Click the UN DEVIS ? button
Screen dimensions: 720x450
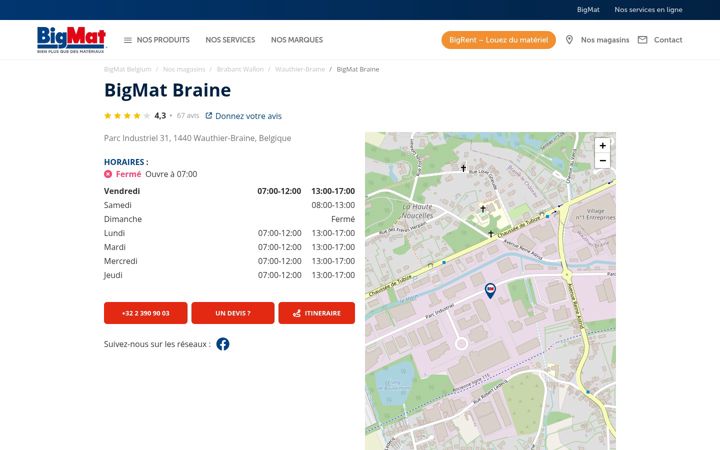click(x=233, y=313)
